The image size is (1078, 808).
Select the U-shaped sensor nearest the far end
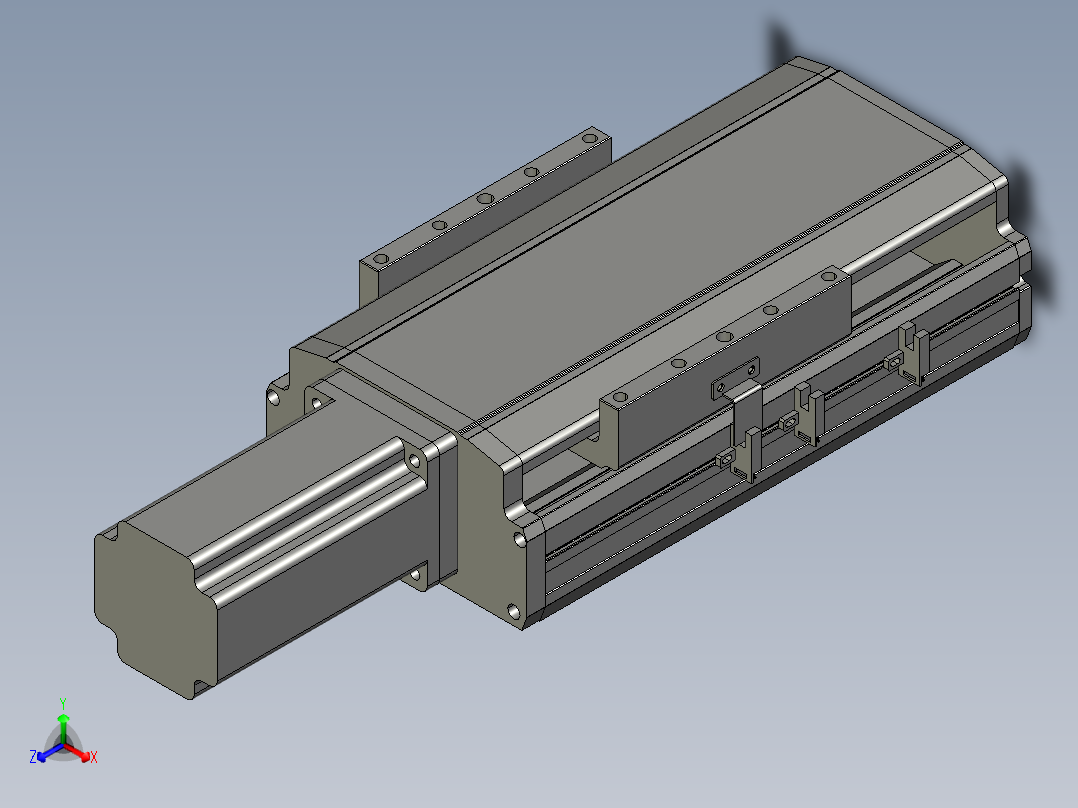tap(912, 353)
